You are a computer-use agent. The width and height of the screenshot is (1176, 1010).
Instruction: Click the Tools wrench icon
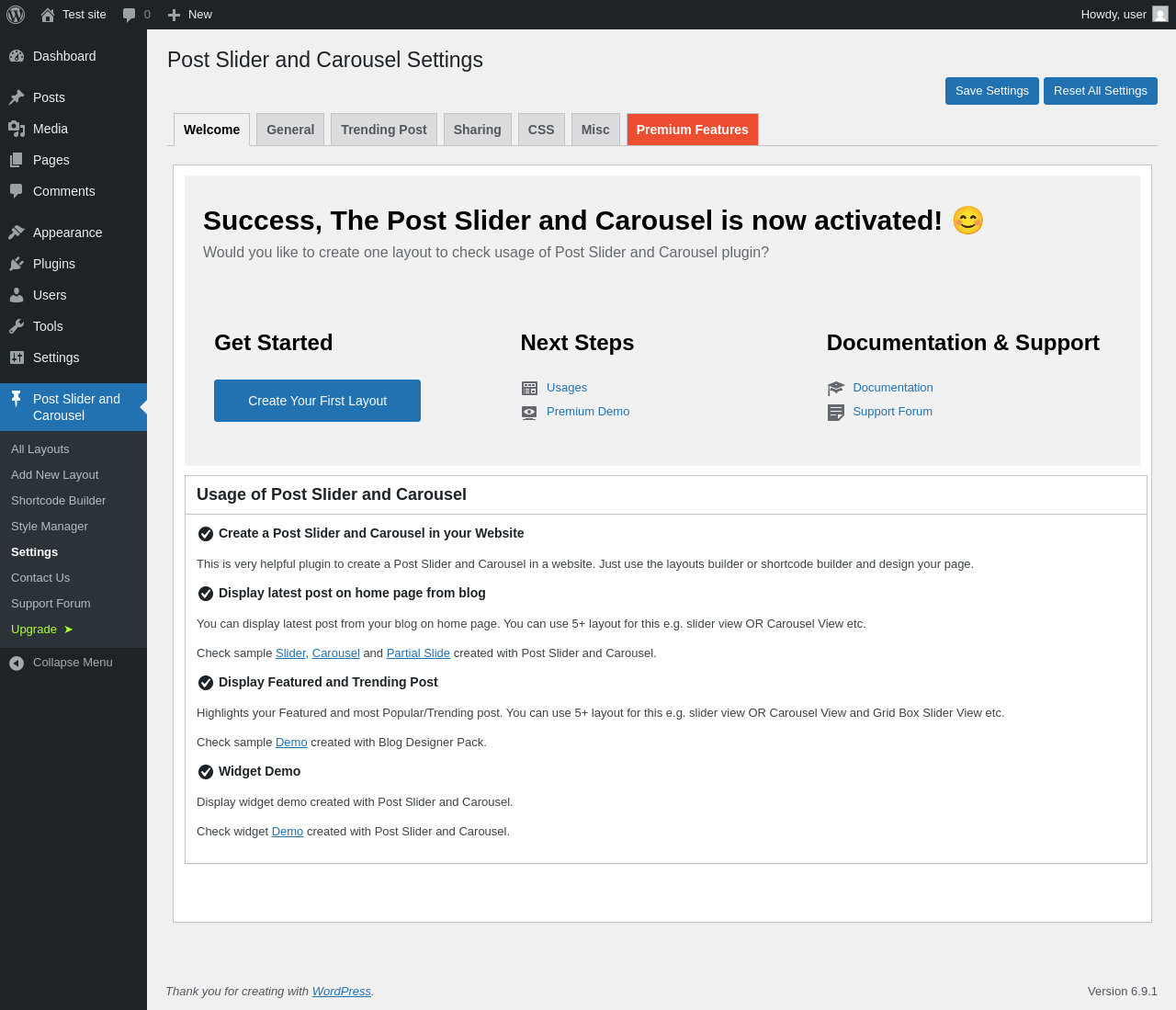(x=17, y=326)
